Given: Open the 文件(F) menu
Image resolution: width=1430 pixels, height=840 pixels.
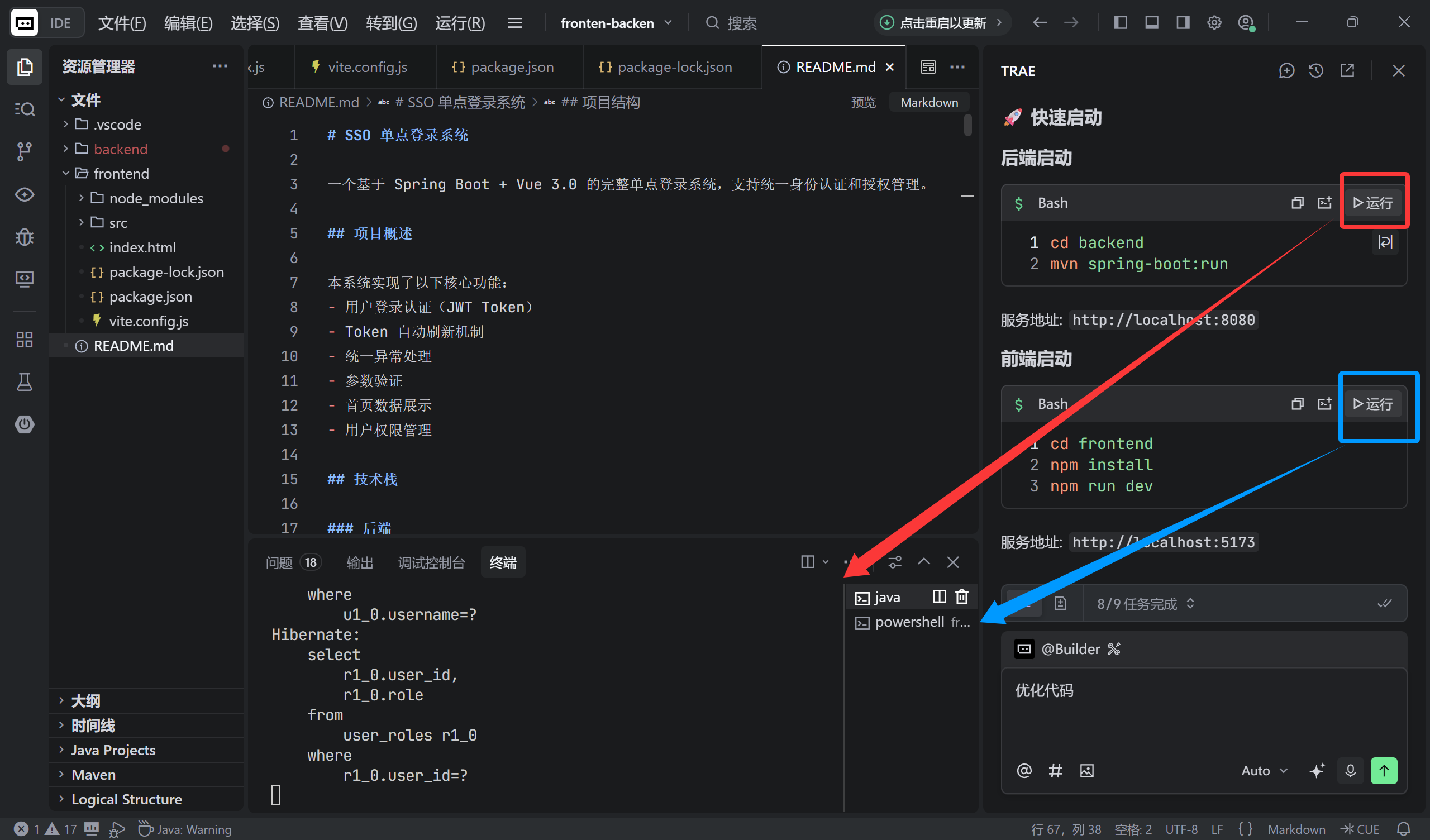Looking at the screenshot, I should pos(122,23).
